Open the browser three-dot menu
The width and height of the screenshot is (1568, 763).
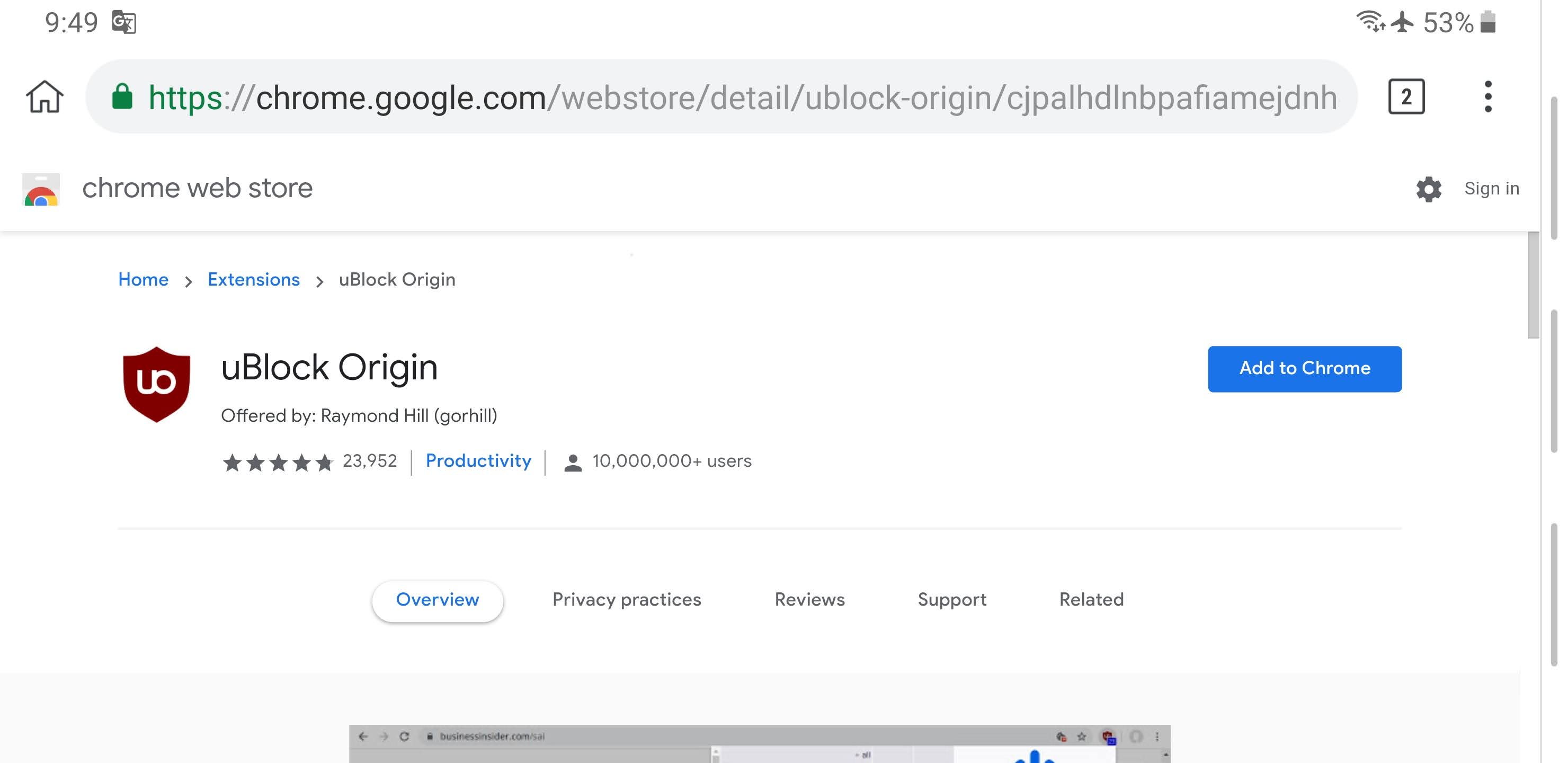tap(1487, 97)
